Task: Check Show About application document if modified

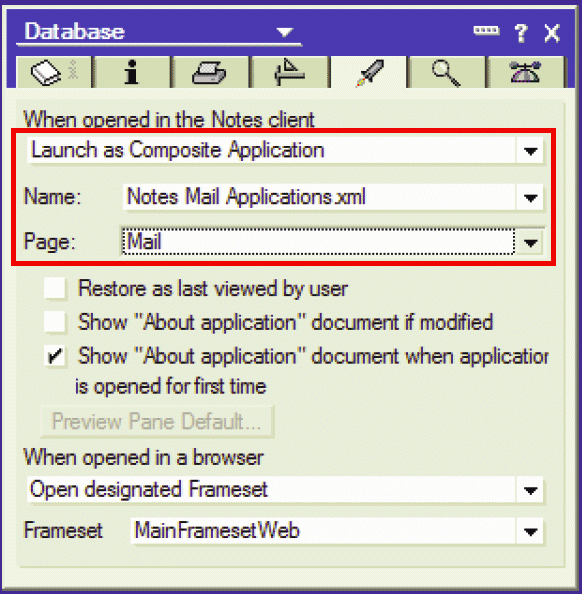Action: (55, 322)
